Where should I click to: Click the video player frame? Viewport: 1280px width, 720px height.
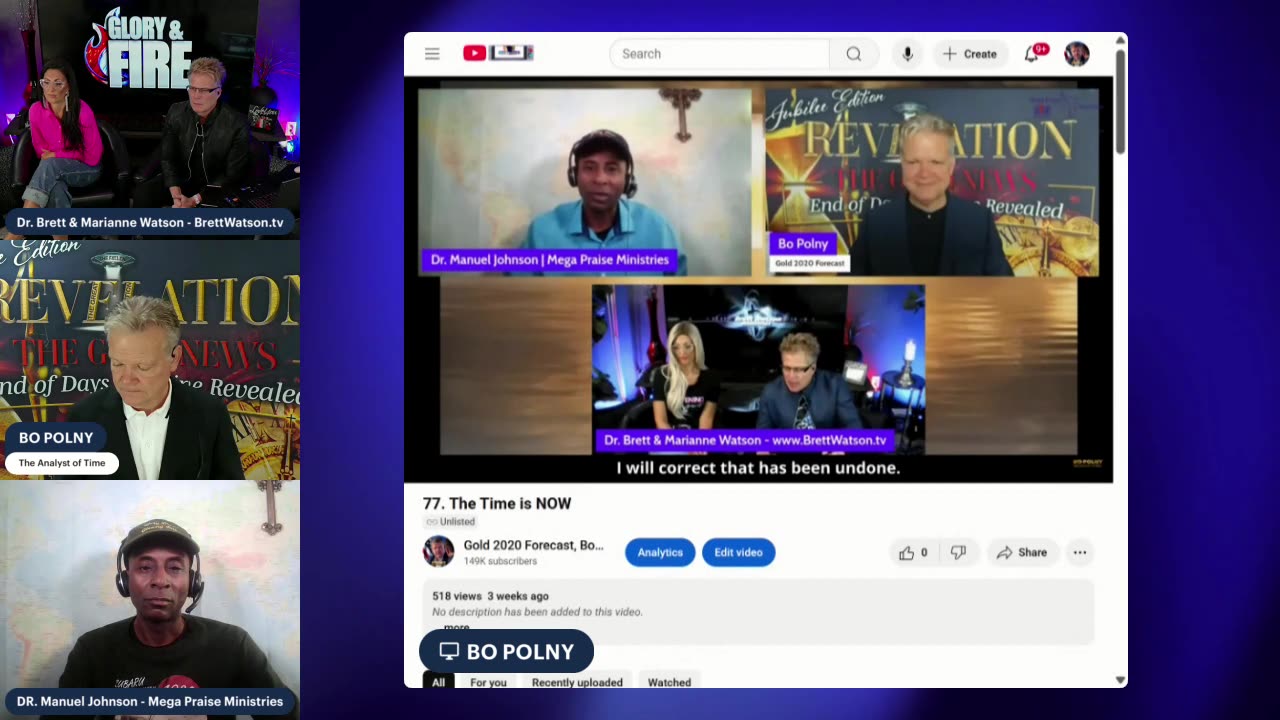[x=758, y=280]
